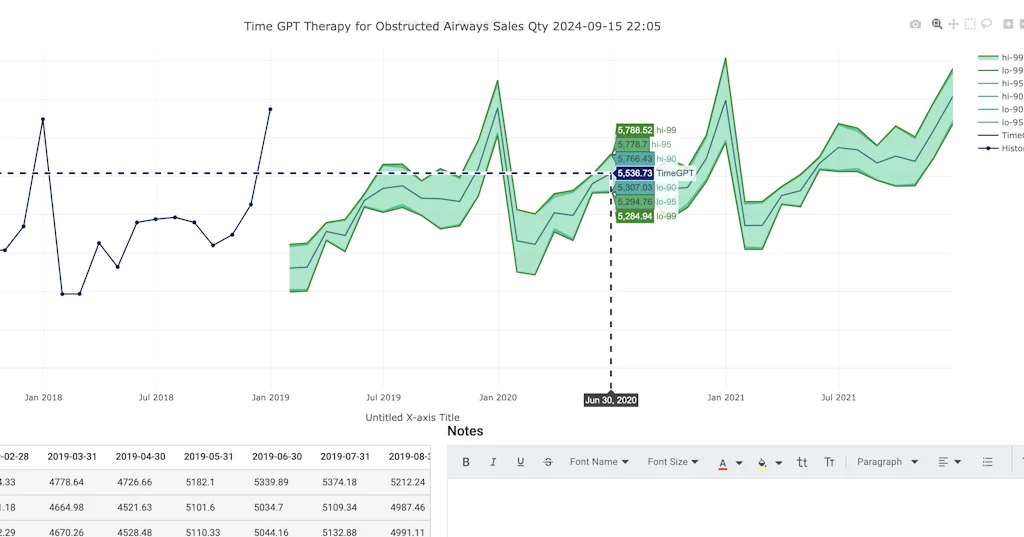The height and width of the screenshot is (537, 1024).
Task: Click the Untitled X-axis Title label
Action: click(x=412, y=418)
